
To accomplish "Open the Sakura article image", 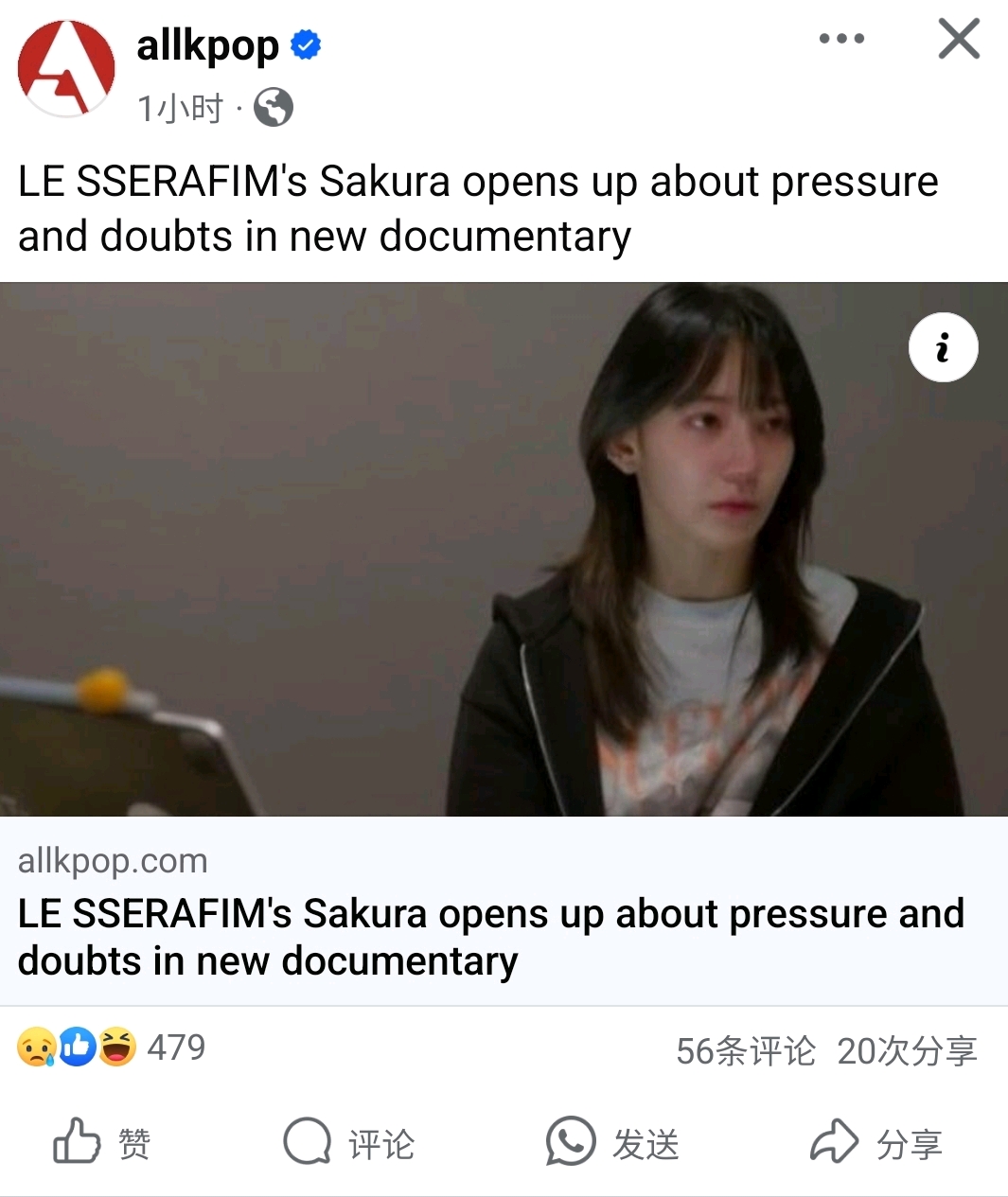I will pyautogui.click(x=504, y=549).
